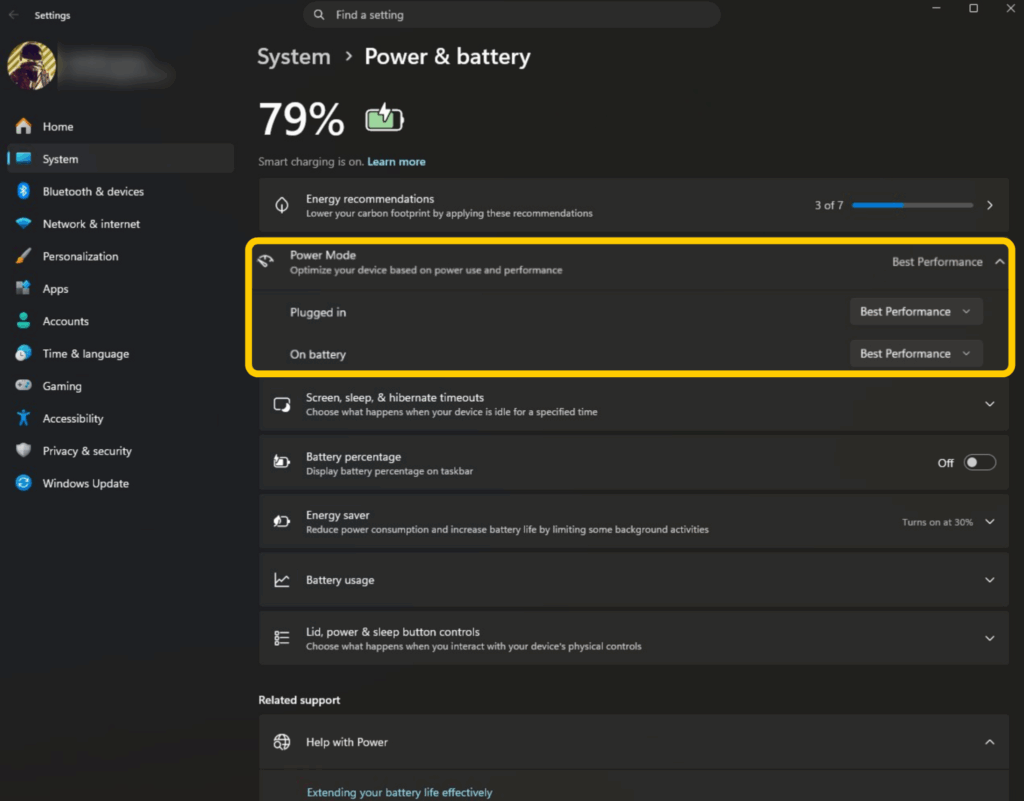Click the Battery percentage icon

point(281,462)
